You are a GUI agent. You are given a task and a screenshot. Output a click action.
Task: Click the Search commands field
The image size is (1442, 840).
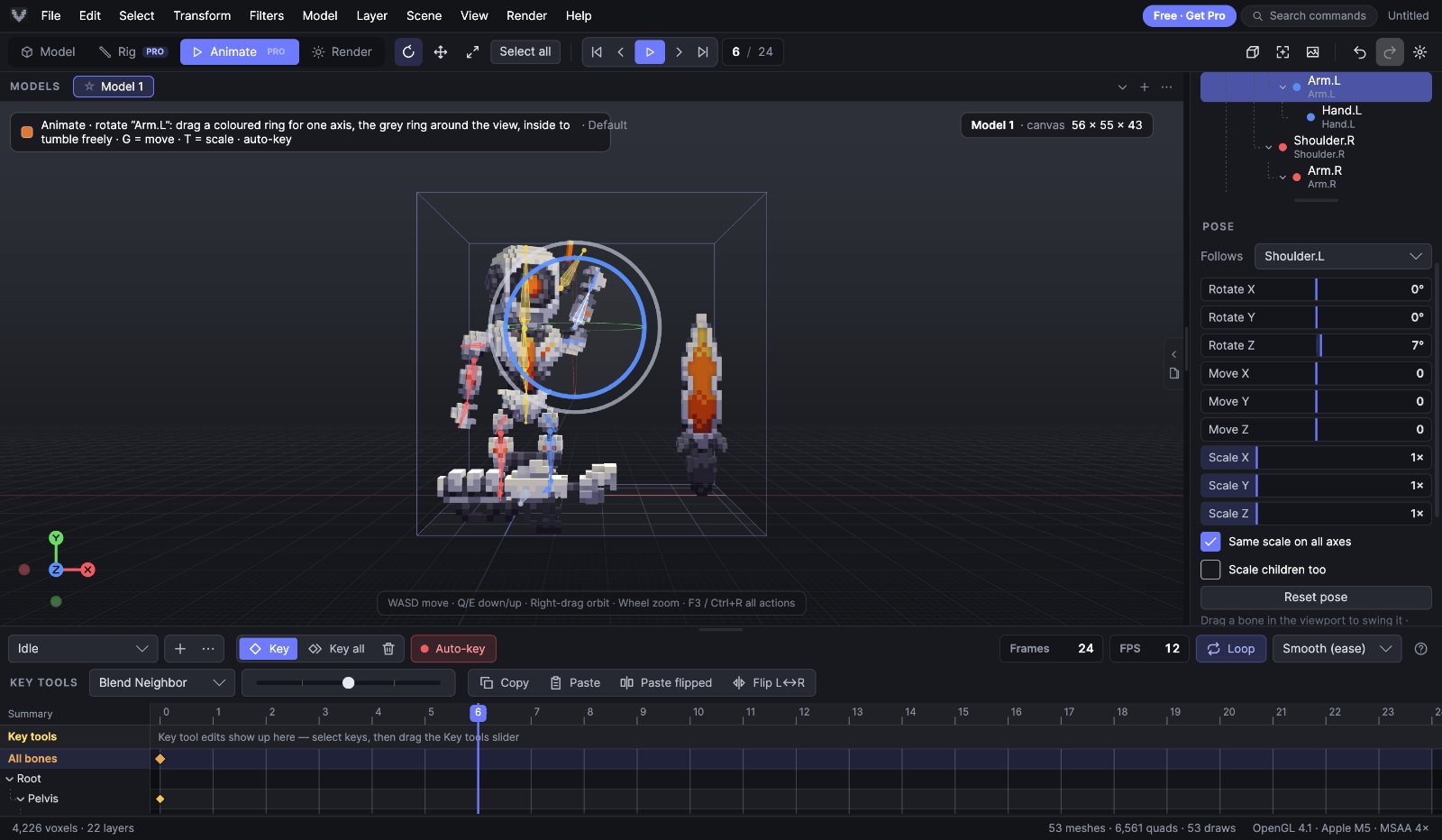pos(1309,15)
